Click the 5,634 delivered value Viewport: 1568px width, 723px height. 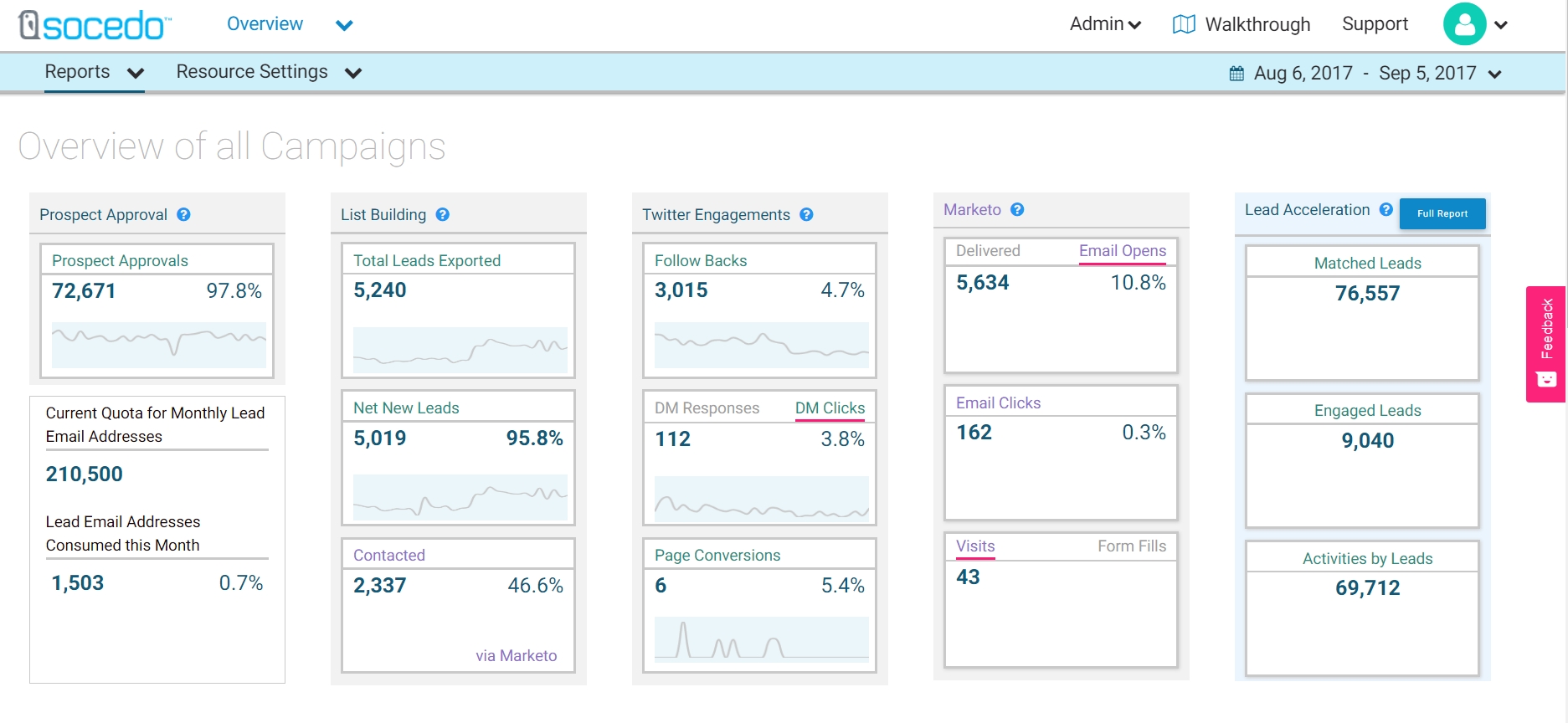pos(983,283)
